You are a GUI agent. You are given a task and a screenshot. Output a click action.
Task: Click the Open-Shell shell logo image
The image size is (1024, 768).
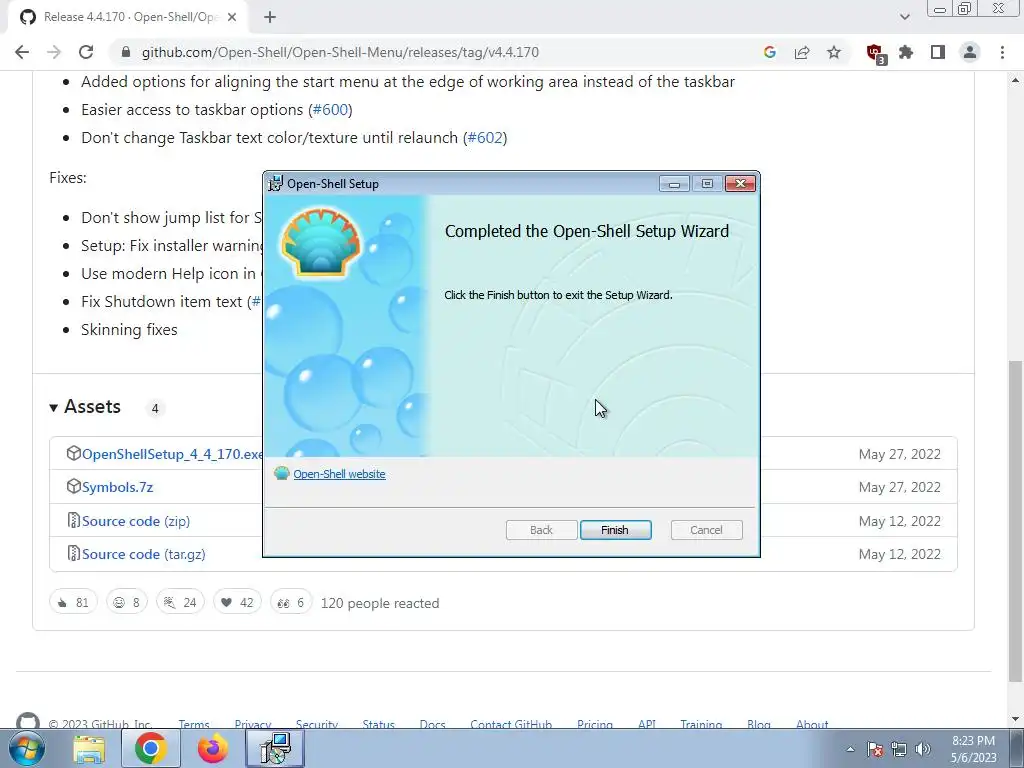321,242
